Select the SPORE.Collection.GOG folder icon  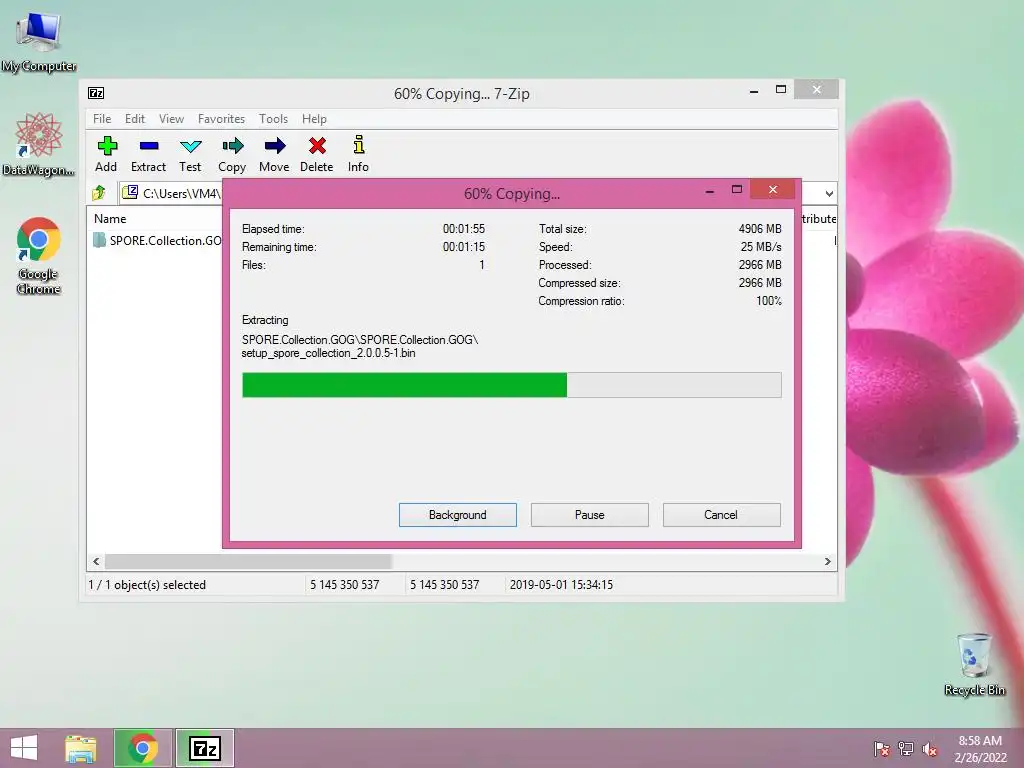click(99, 240)
